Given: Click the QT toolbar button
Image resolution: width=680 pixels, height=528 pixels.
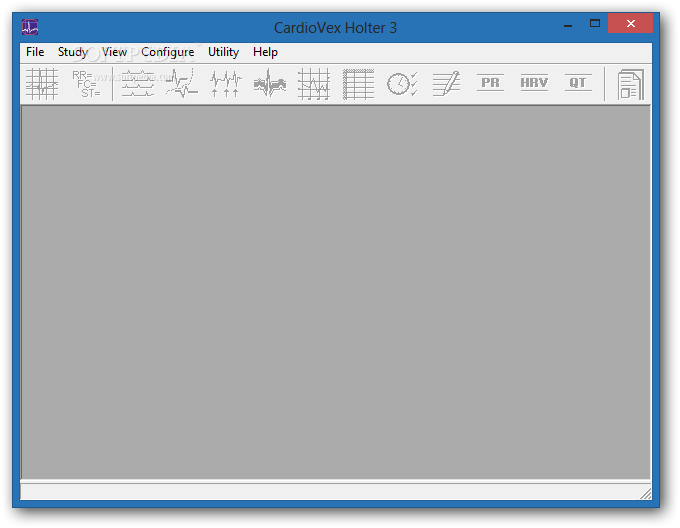Looking at the screenshot, I should click(578, 82).
